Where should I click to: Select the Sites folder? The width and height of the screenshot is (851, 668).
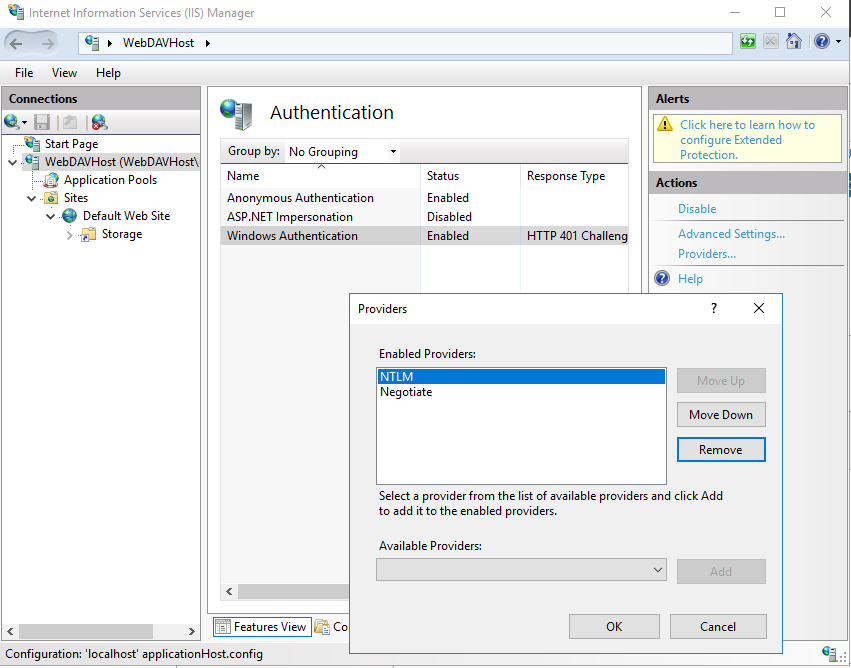coord(75,198)
